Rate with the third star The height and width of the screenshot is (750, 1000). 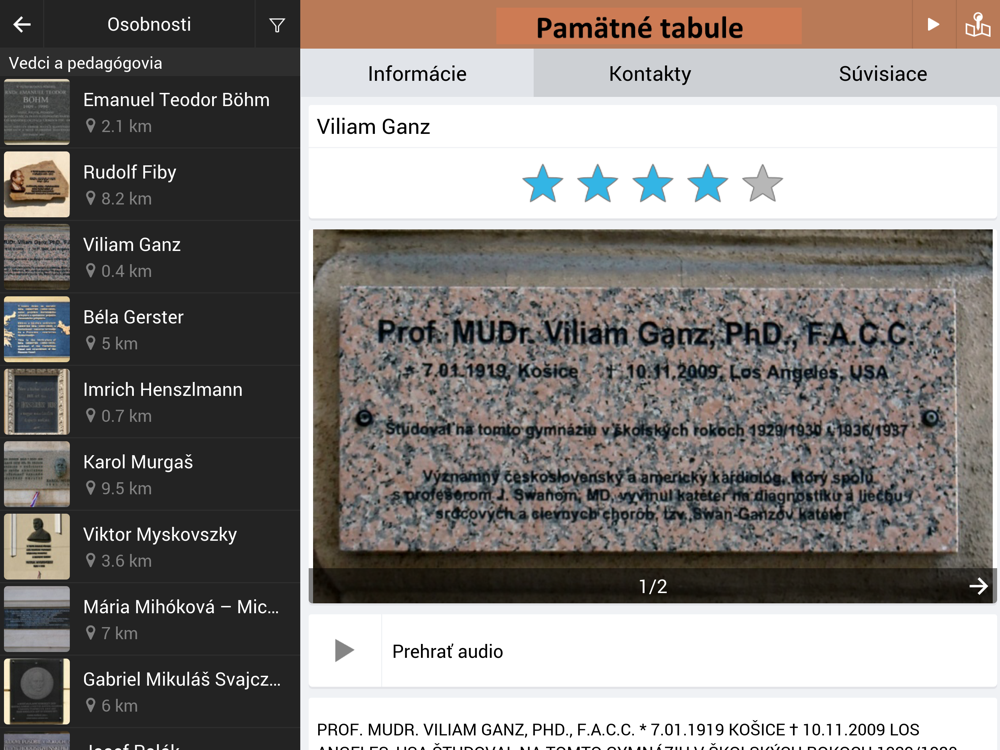[x=652, y=184]
